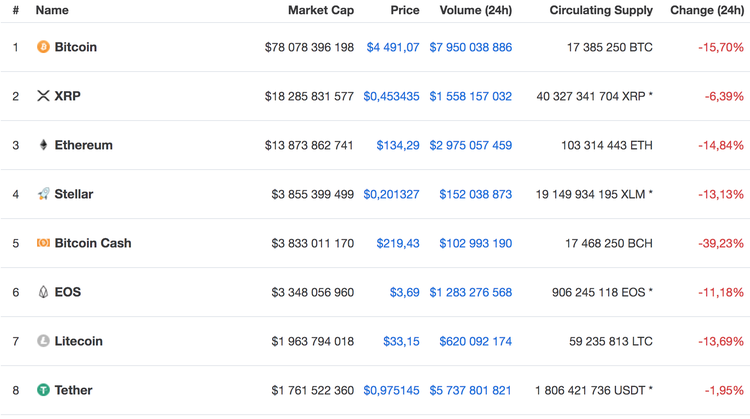Select Bitcoin market cap $78 078 396 198
The width and height of the screenshot is (750, 419).
tap(309, 47)
